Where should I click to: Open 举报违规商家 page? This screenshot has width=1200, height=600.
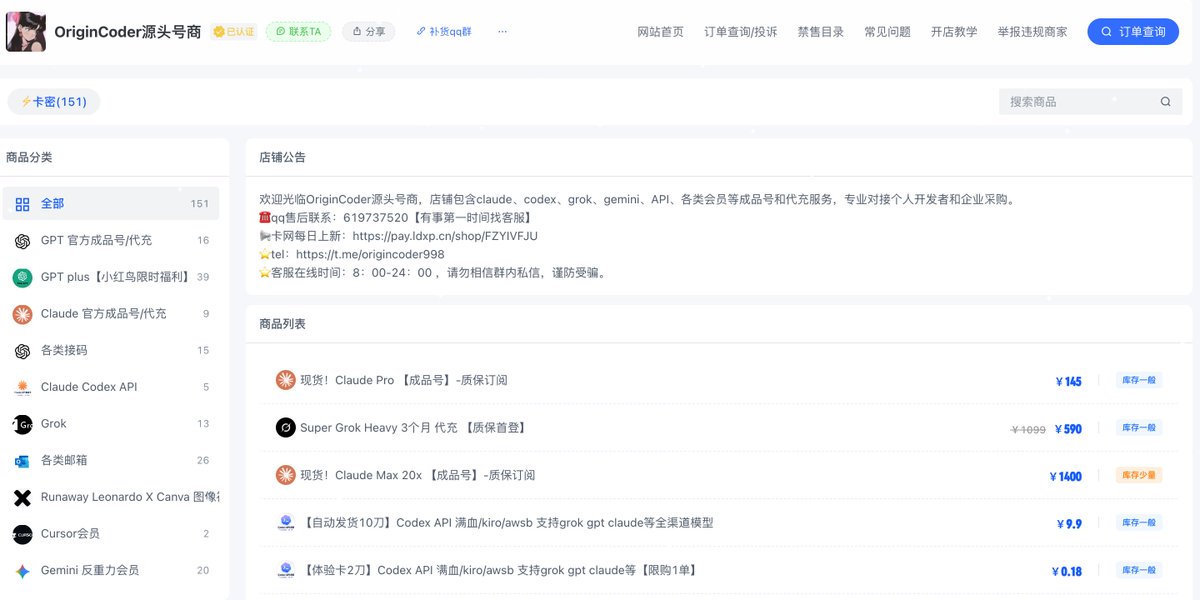(x=1032, y=32)
